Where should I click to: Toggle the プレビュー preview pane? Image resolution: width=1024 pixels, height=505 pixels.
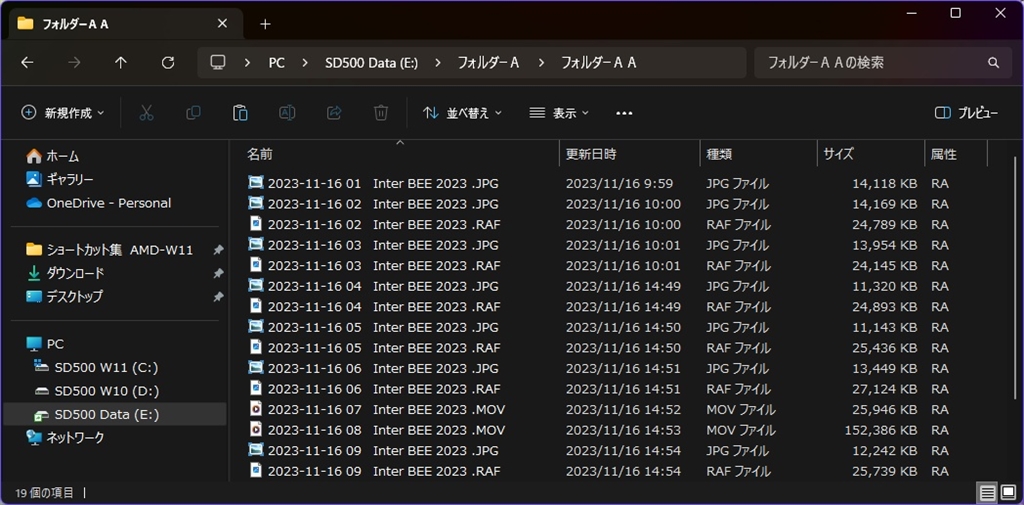(966, 113)
